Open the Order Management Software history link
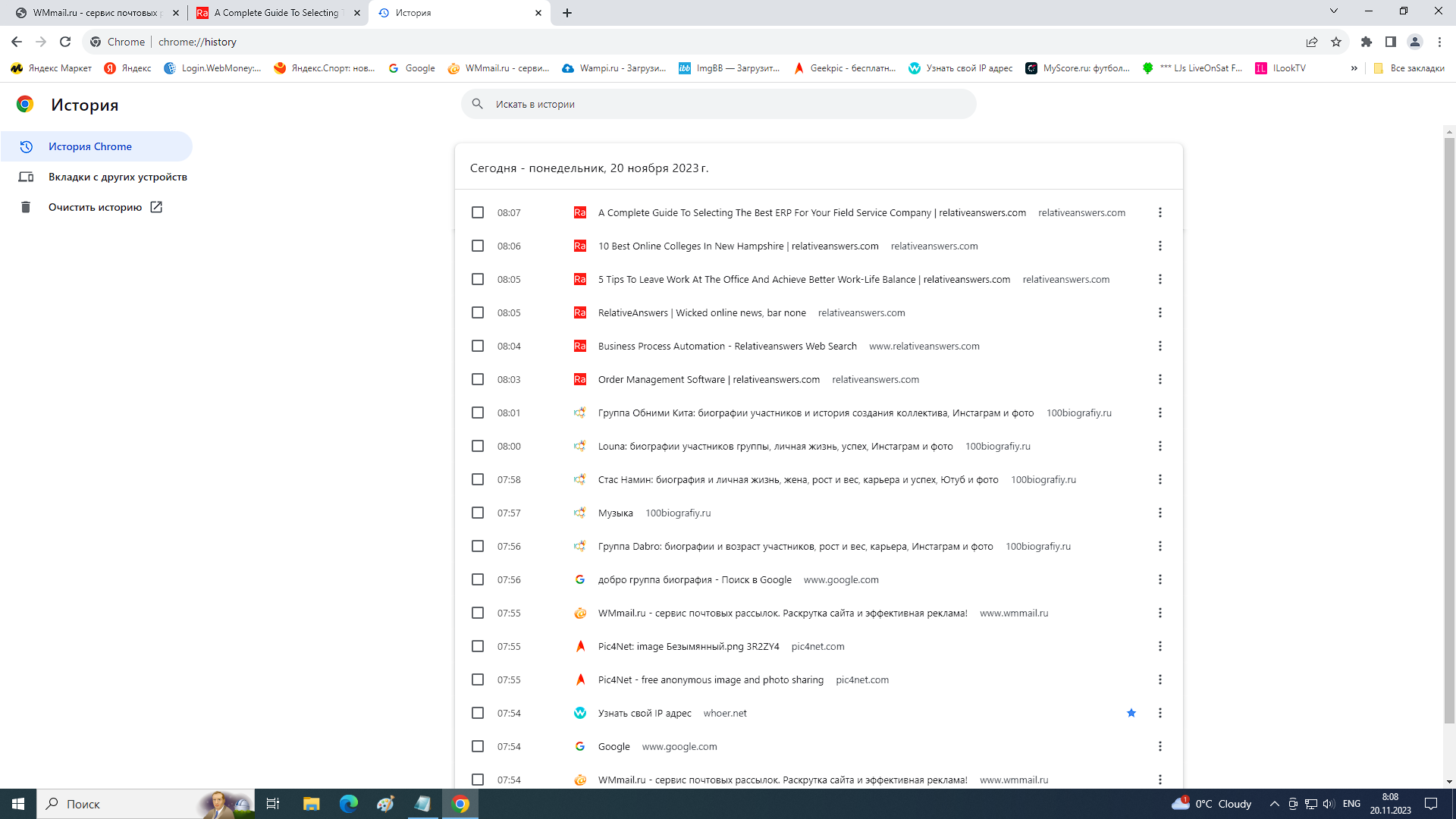 [x=708, y=379]
